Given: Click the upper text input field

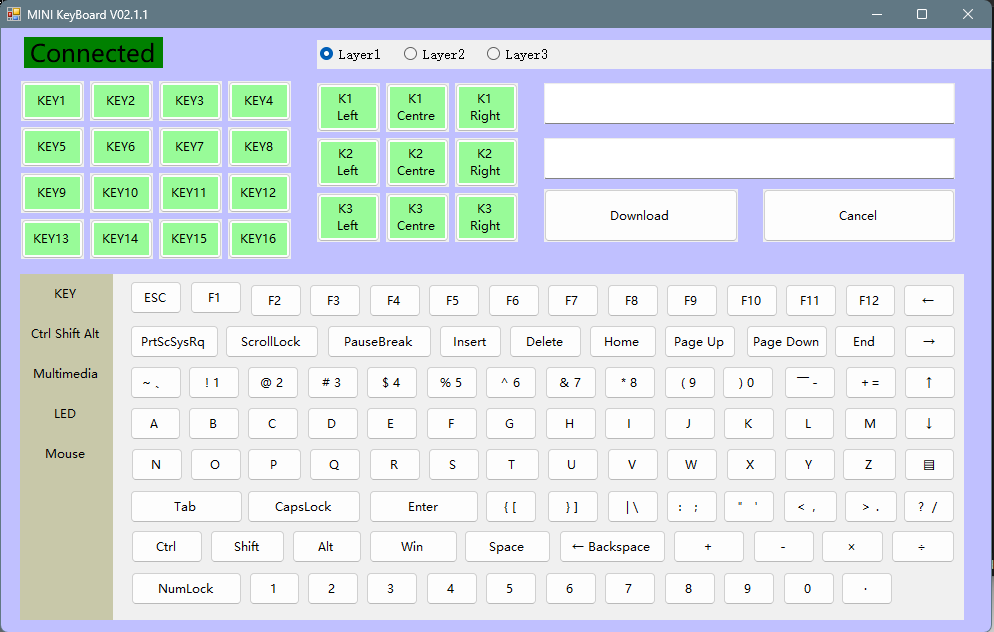Looking at the screenshot, I should 748,103.
